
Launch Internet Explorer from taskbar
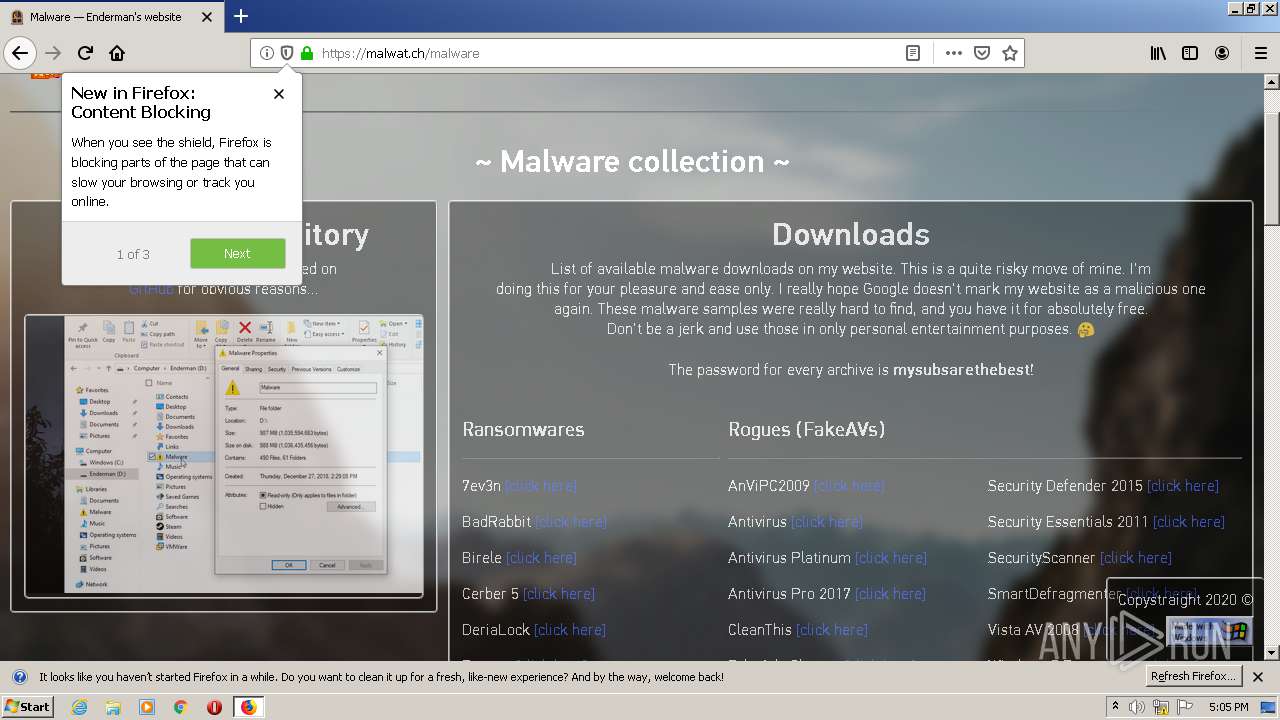80,707
